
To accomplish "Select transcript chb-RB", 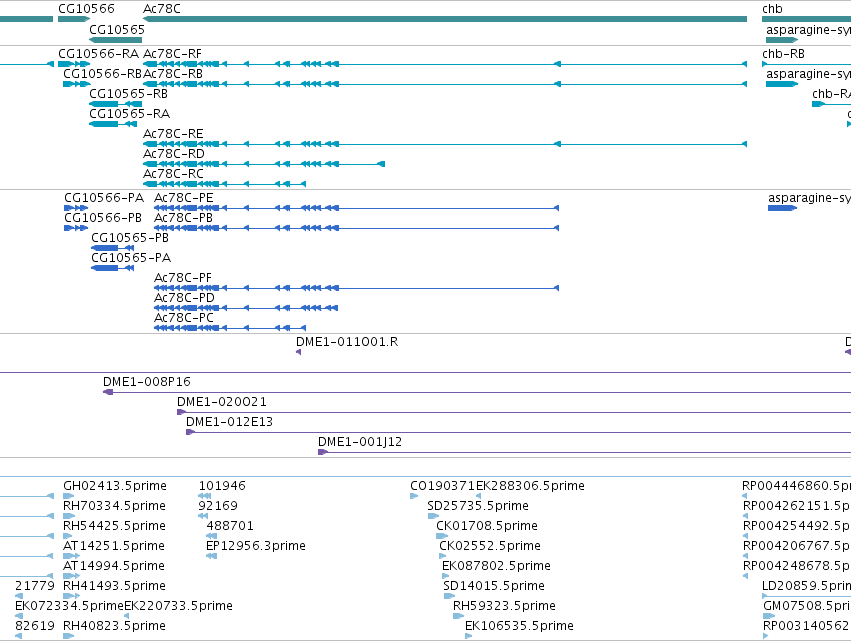I will point(806,64).
